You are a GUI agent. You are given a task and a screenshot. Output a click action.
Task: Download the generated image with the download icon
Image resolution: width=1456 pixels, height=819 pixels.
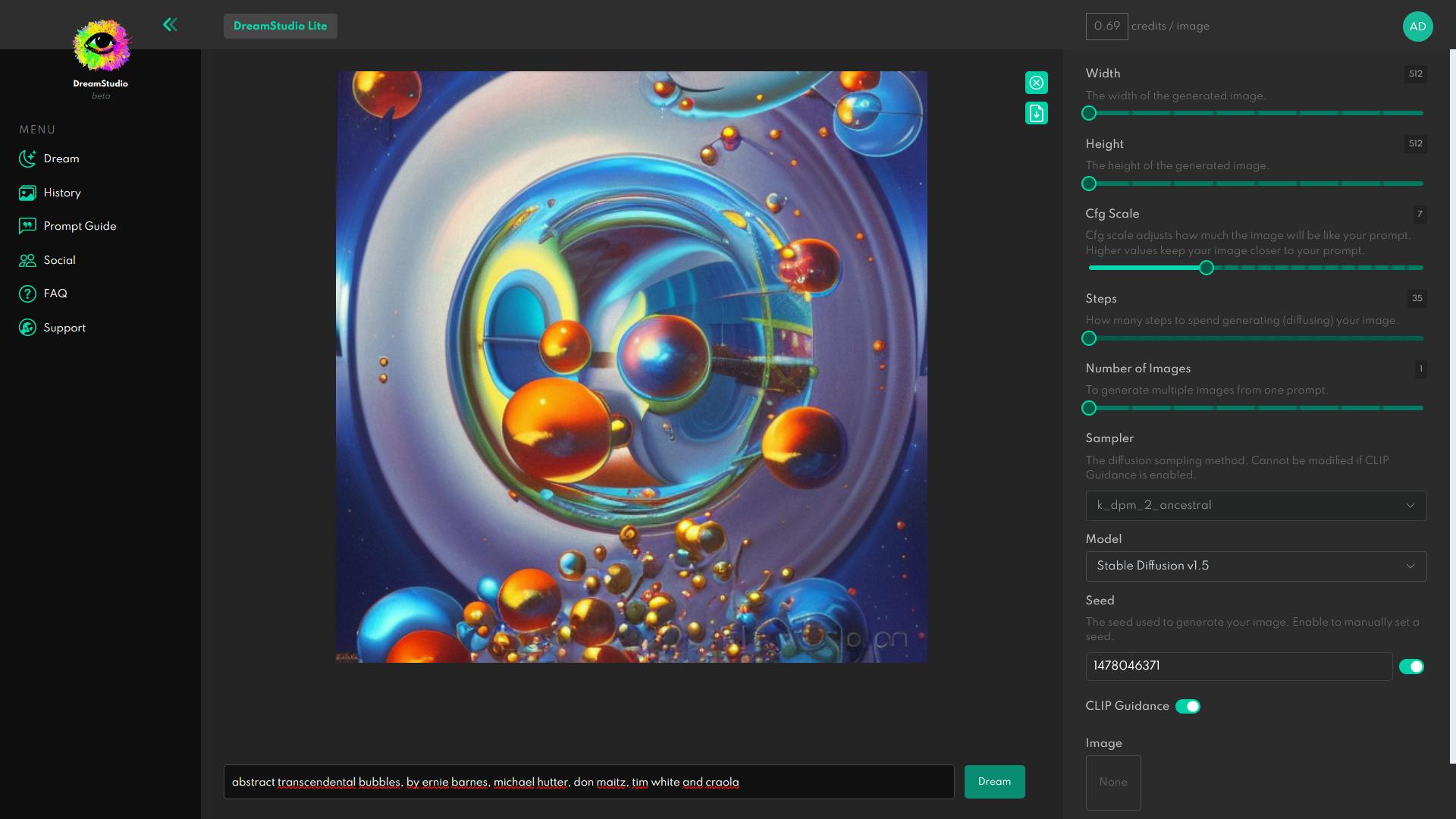(x=1036, y=113)
